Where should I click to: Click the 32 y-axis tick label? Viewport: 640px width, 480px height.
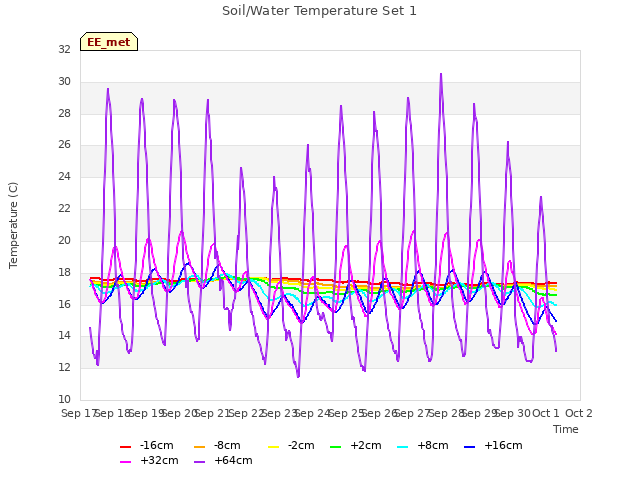click(x=64, y=49)
